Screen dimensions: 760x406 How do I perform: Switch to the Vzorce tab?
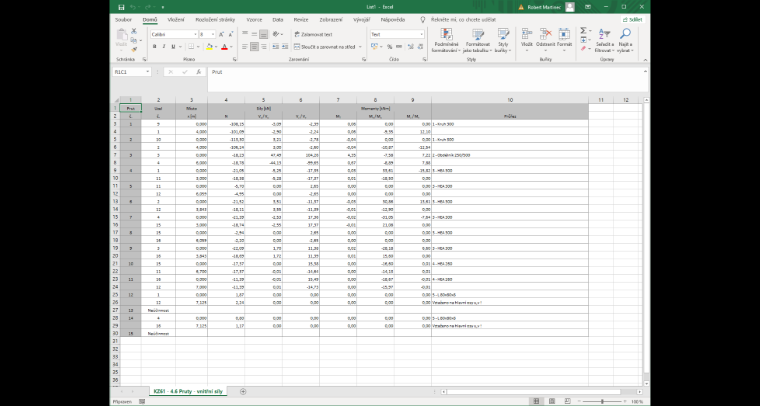tap(254, 20)
